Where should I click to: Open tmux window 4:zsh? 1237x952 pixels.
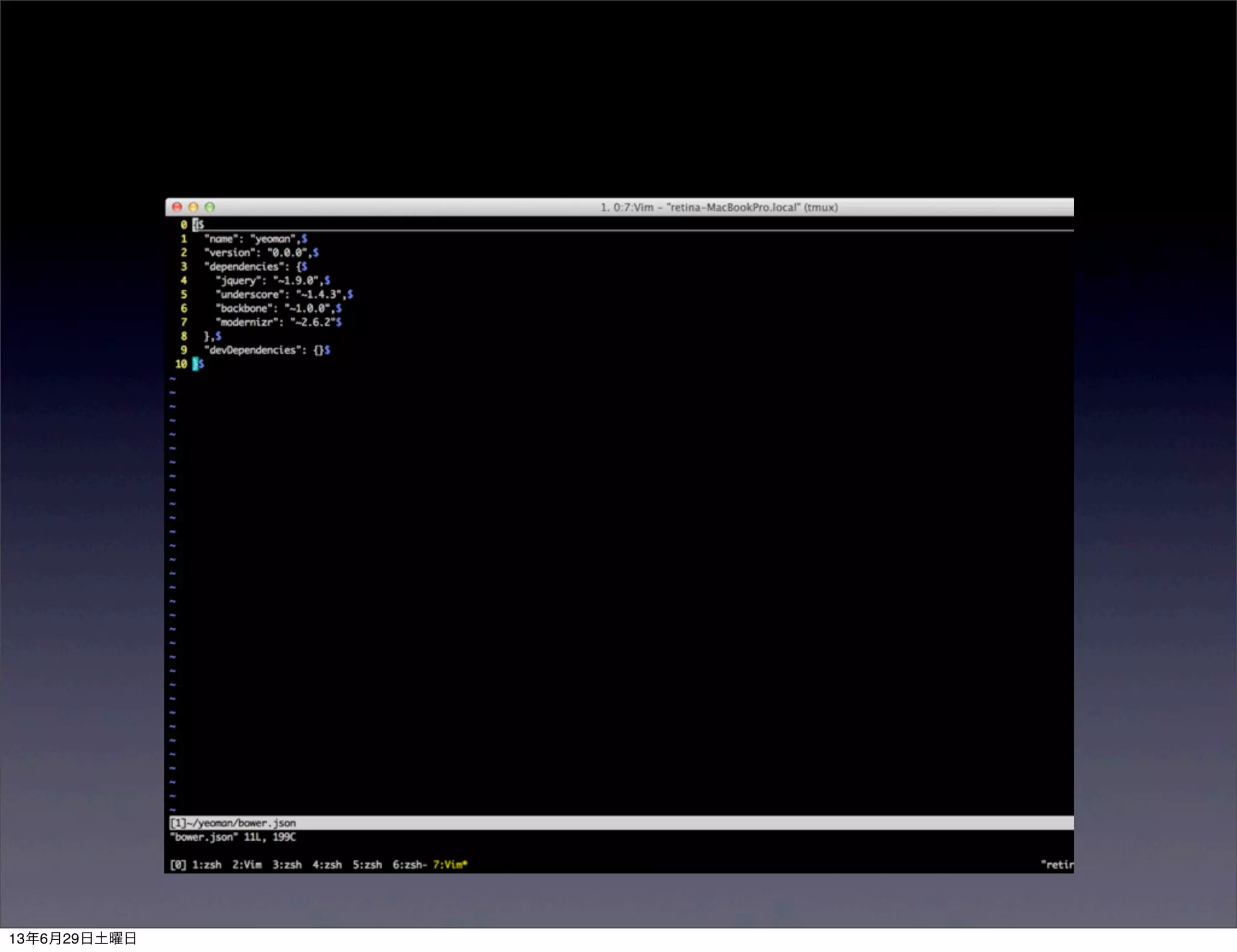(x=327, y=864)
